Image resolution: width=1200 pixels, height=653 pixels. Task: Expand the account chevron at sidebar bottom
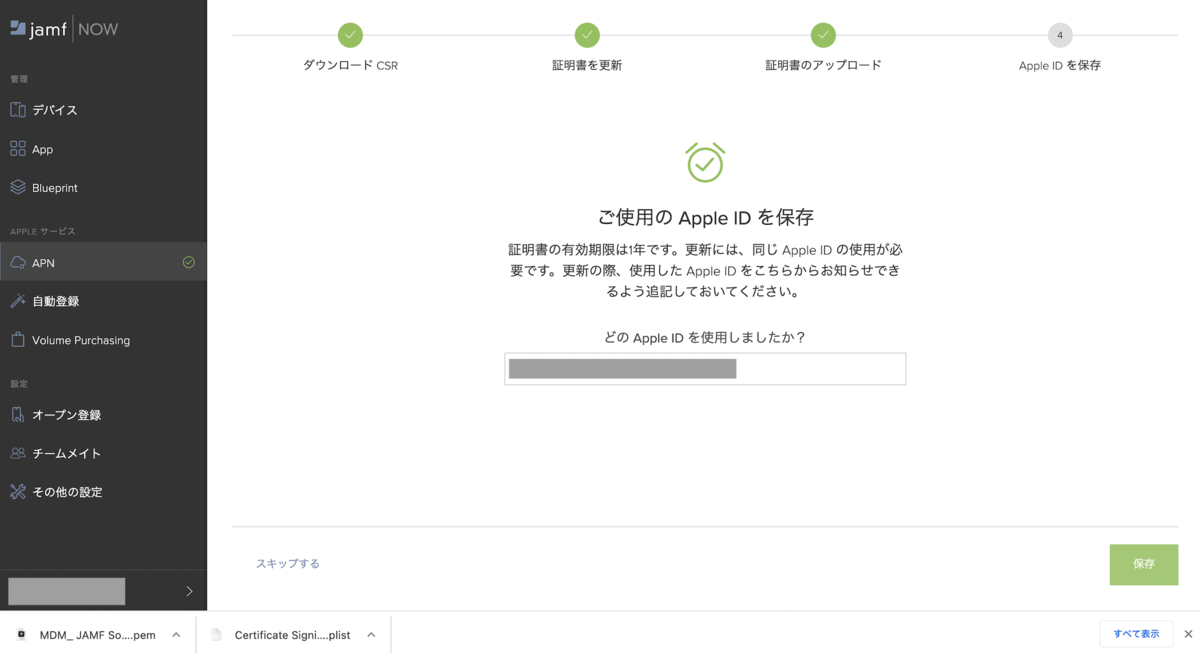[x=189, y=591]
